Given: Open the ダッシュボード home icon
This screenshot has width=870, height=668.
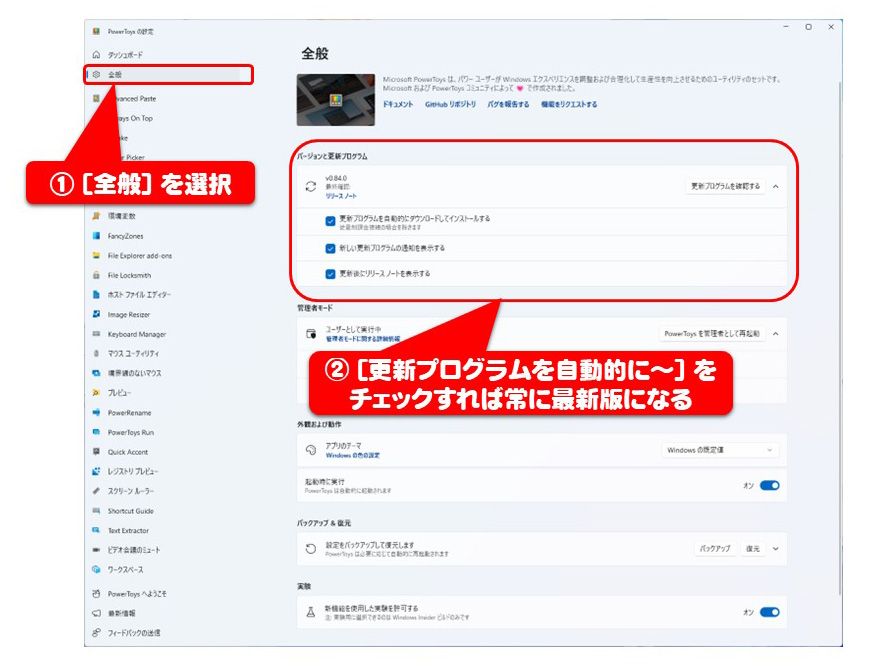Looking at the screenshot, I should pos(97,55).
